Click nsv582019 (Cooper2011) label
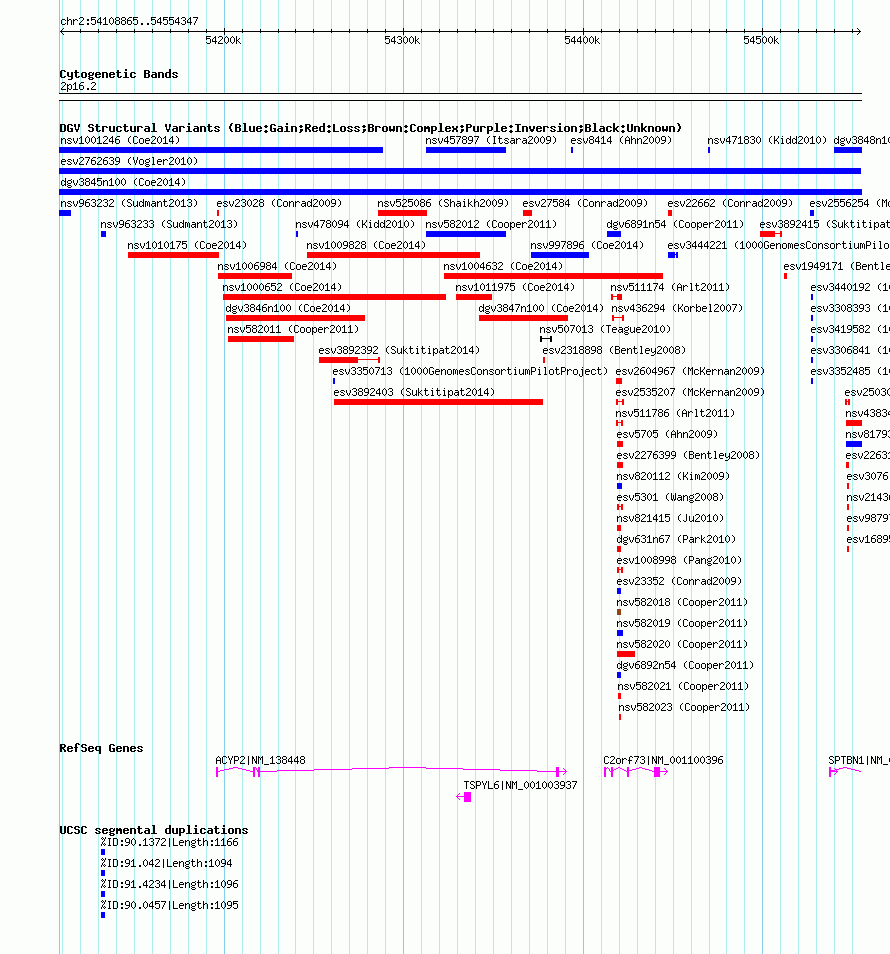 (683, 623)
